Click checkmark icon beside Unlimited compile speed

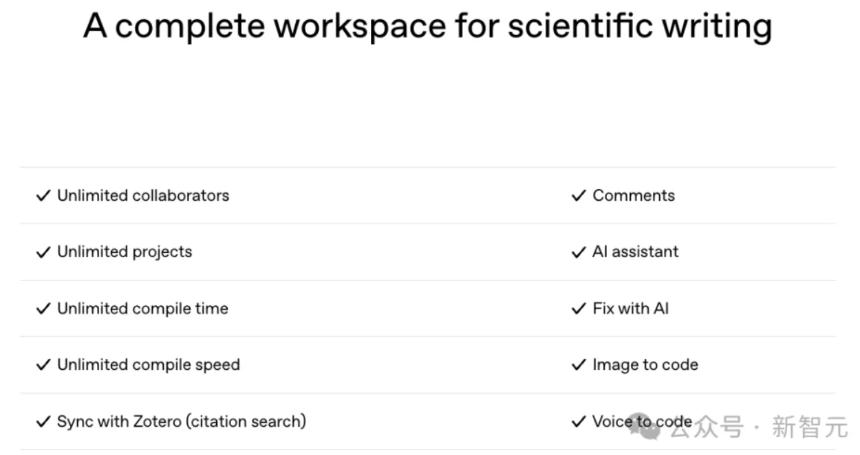[x=43, y=365]
